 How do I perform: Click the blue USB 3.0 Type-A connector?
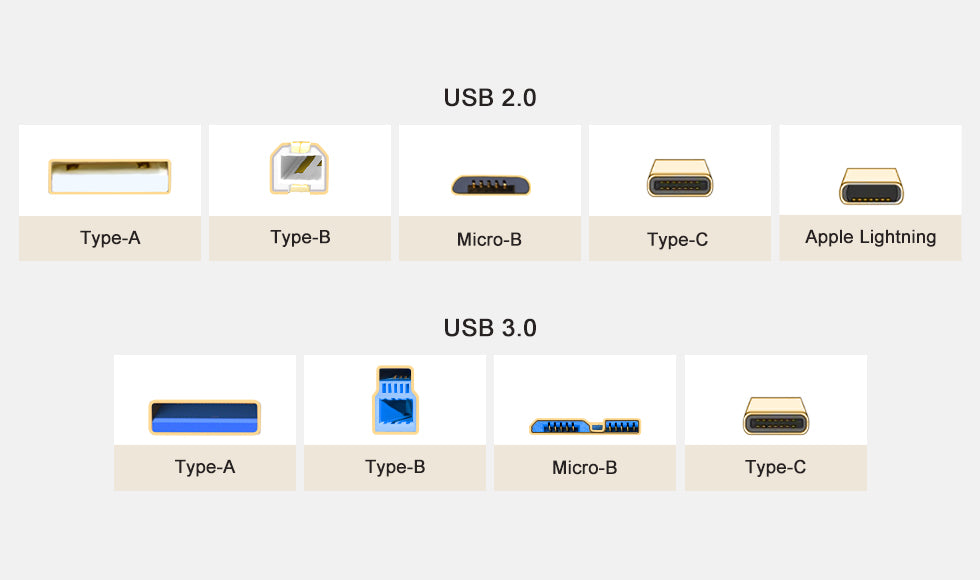204,417
